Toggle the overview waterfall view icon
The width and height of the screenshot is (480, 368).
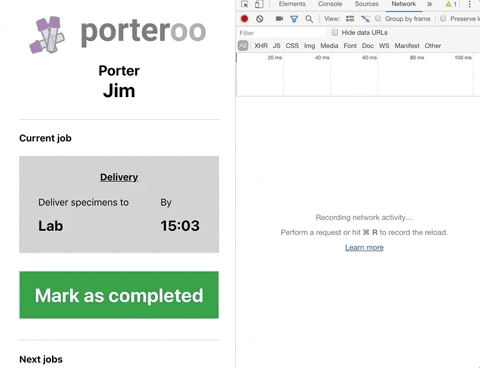365,19
